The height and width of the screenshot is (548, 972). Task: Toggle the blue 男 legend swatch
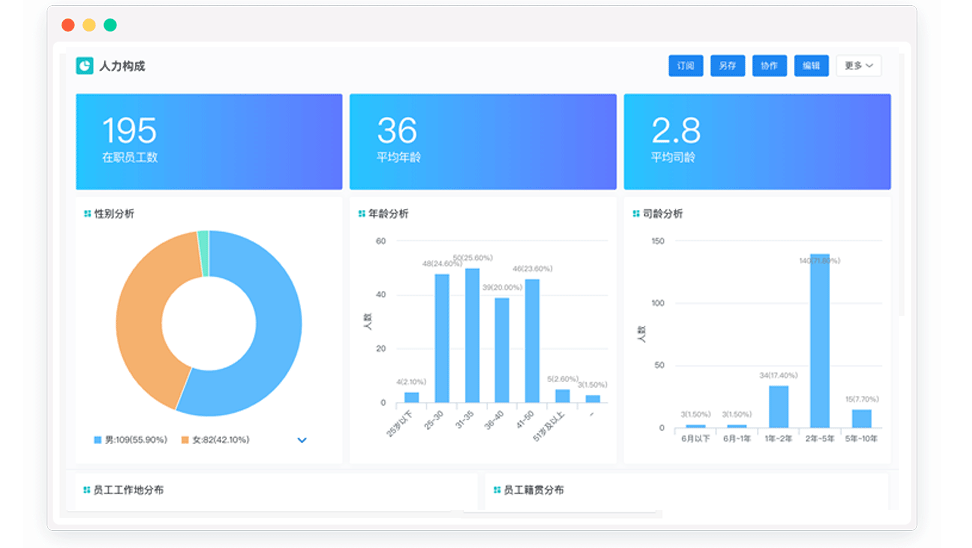click(97, 440)
